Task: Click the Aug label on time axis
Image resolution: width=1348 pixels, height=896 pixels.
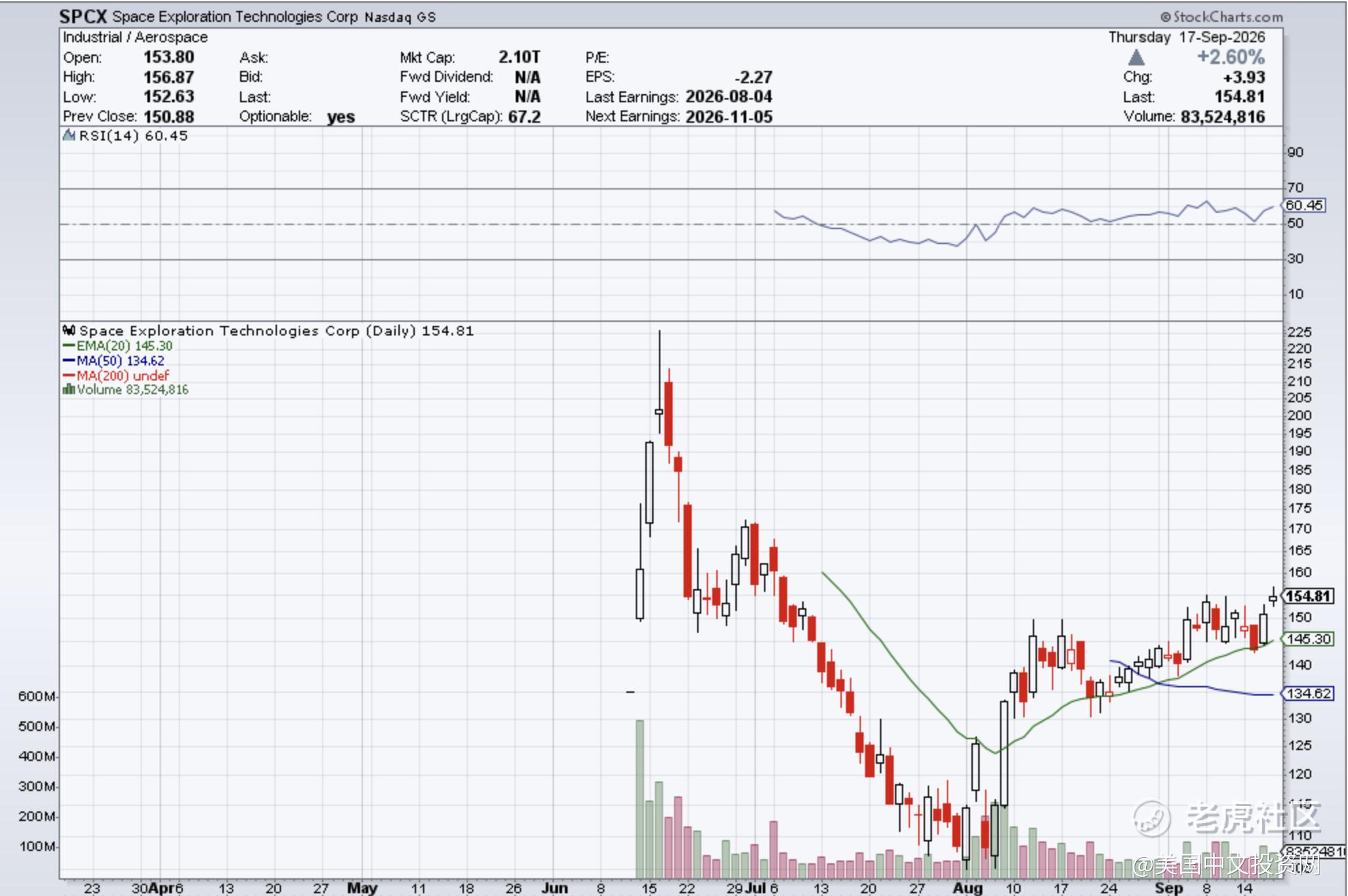Action: pos(967,888)
